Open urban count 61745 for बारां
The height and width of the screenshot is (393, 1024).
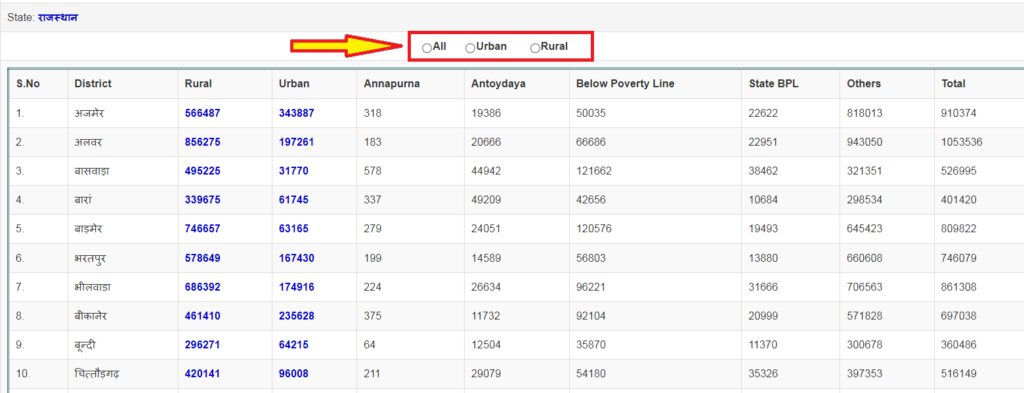pyautogui.click(x=294, y=200)
